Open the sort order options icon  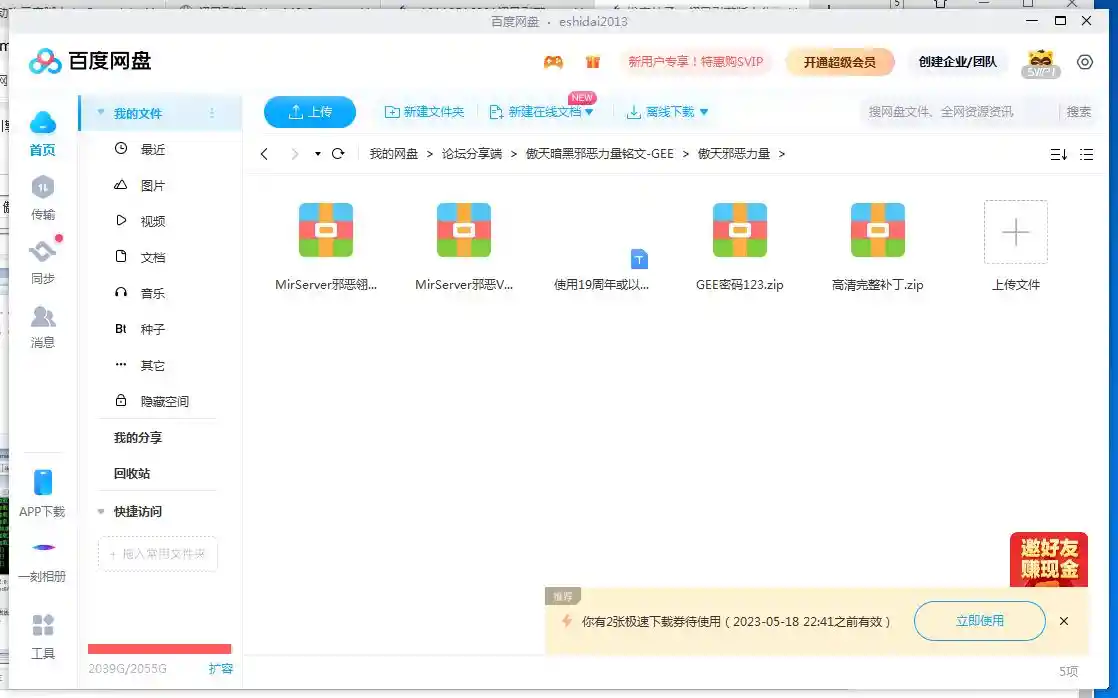tap(1058, 154)
